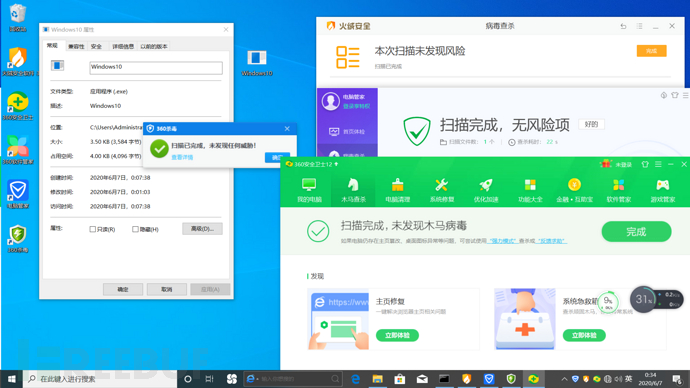The image size is (690, 388).
Task: Expand hidden system tray icons
Action: pos(564,379)
